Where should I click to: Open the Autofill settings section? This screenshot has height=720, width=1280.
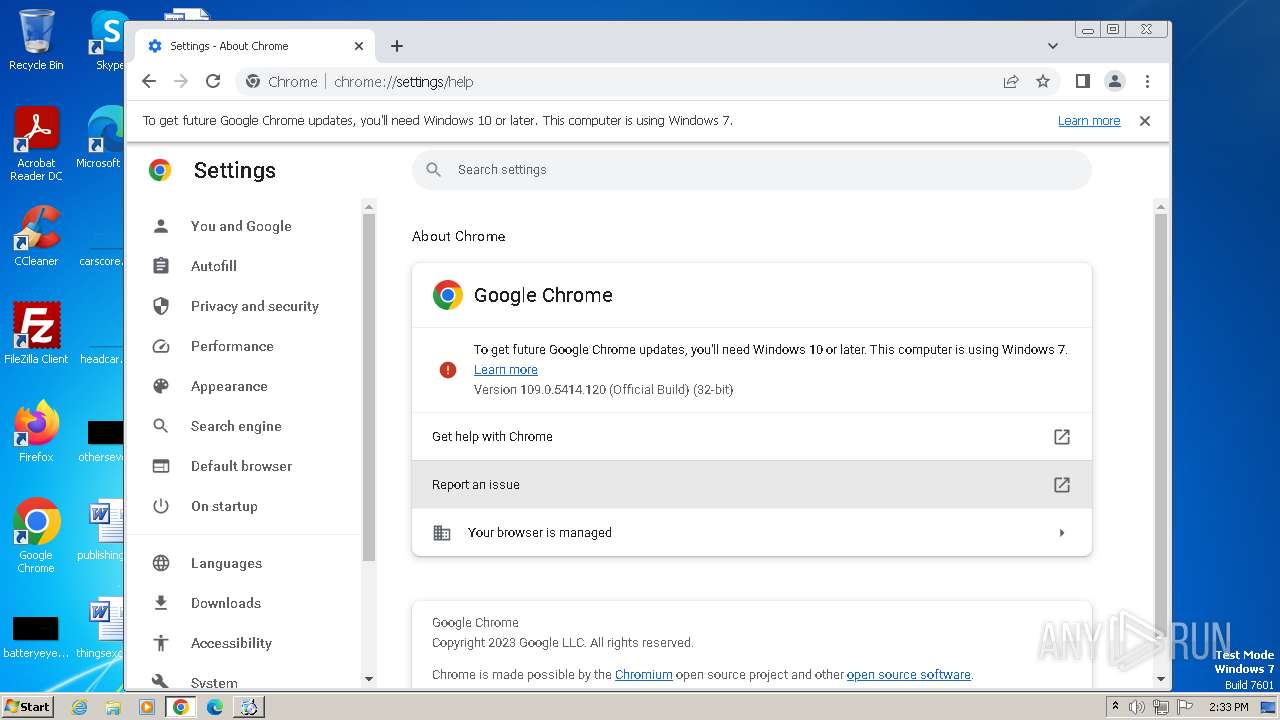point(214,266)
